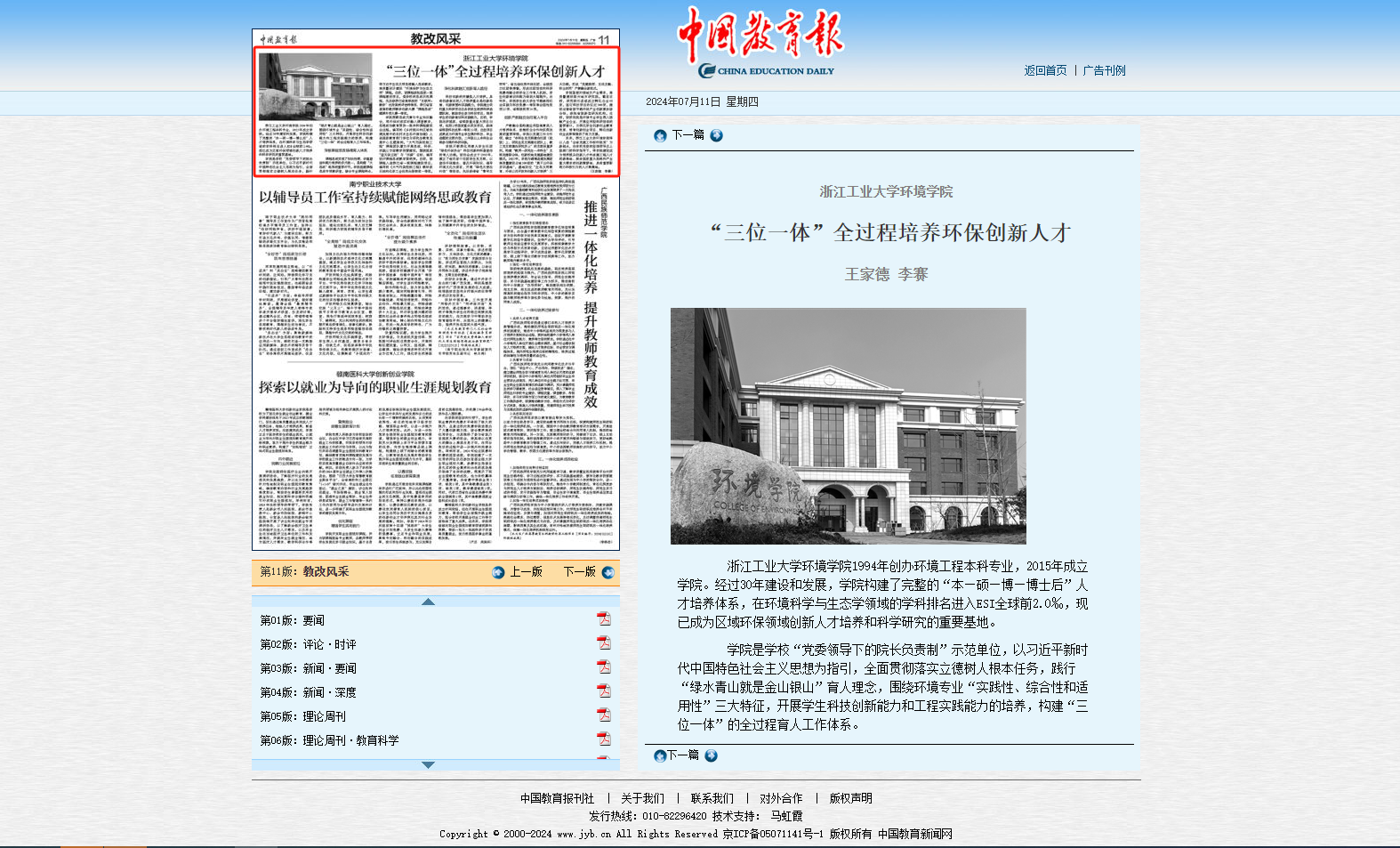This screenshot has height=848, width=1400.
Task: Open PDF icon for 第06版 教育科学
Action: tap(604, 739)
